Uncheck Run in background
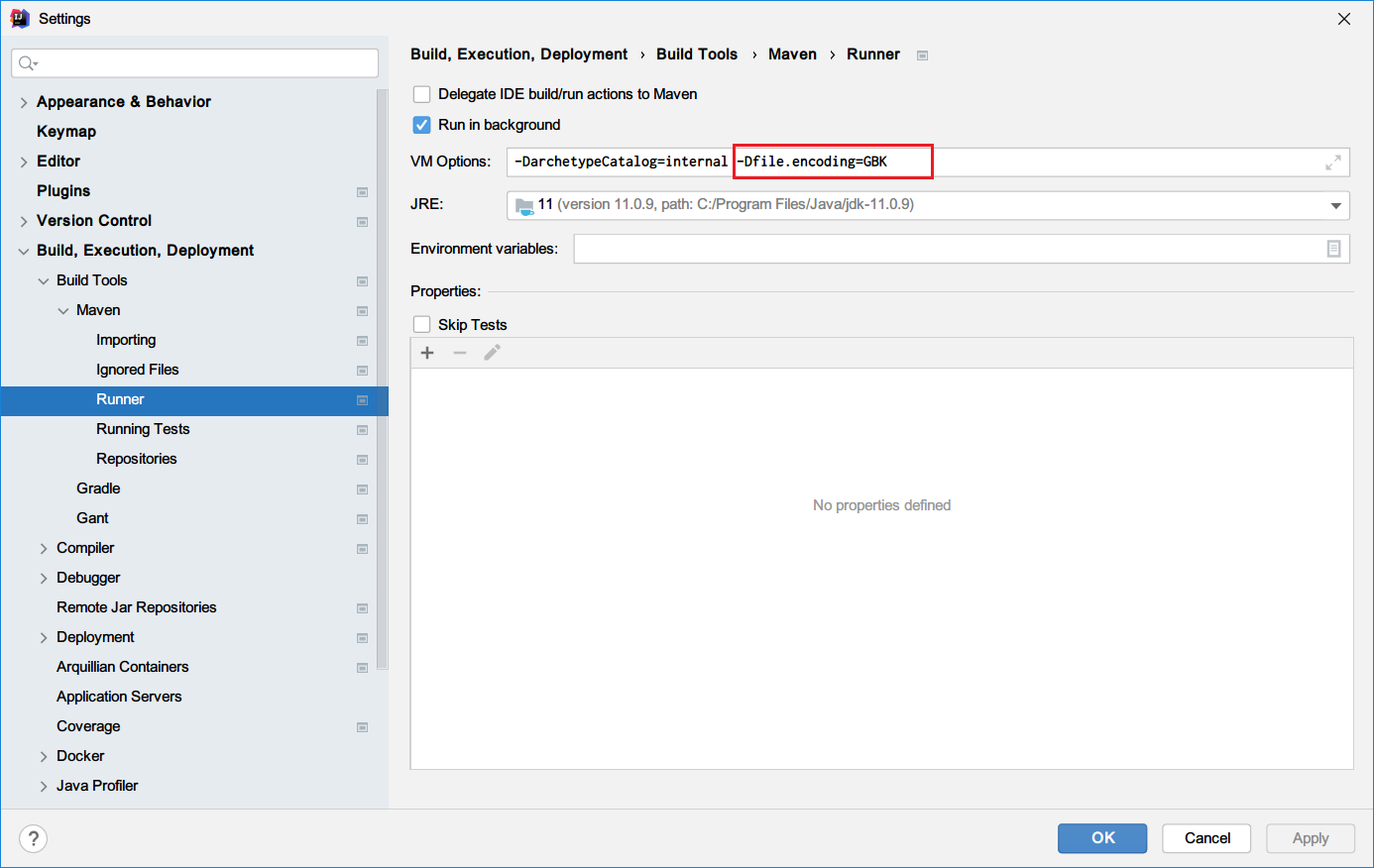 coord(421,125)
